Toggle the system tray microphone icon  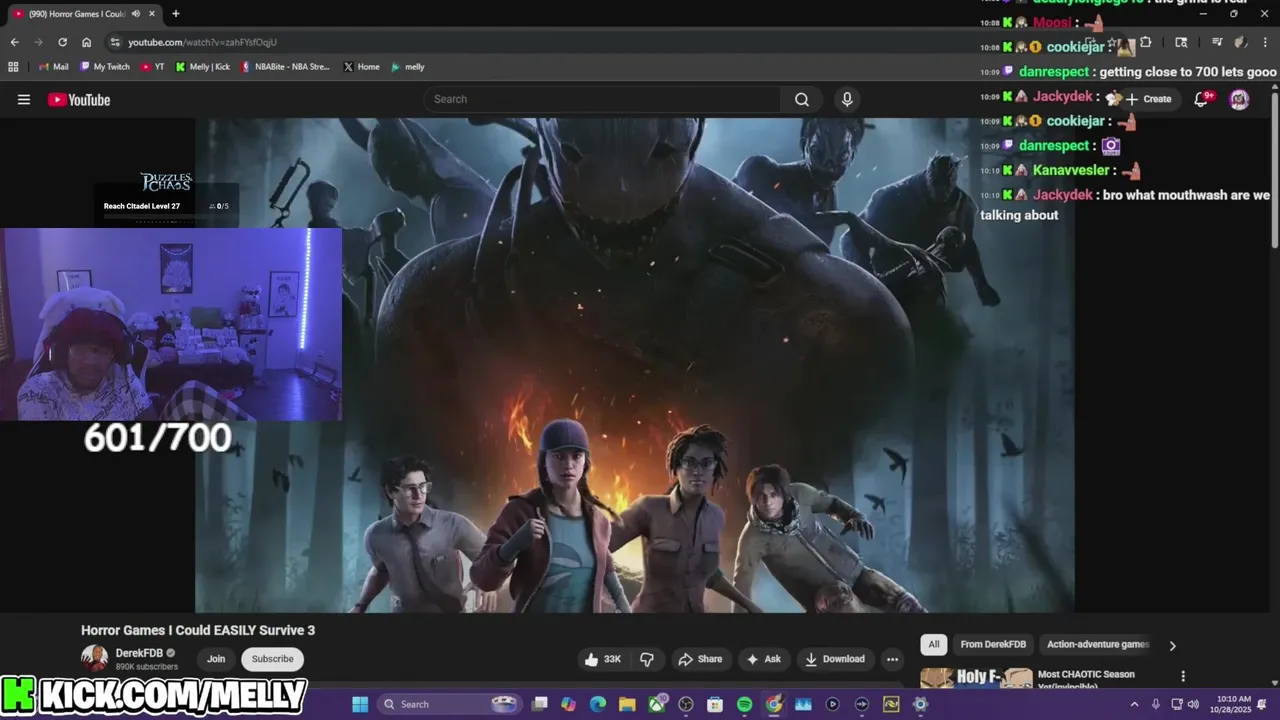(1156, 704)
